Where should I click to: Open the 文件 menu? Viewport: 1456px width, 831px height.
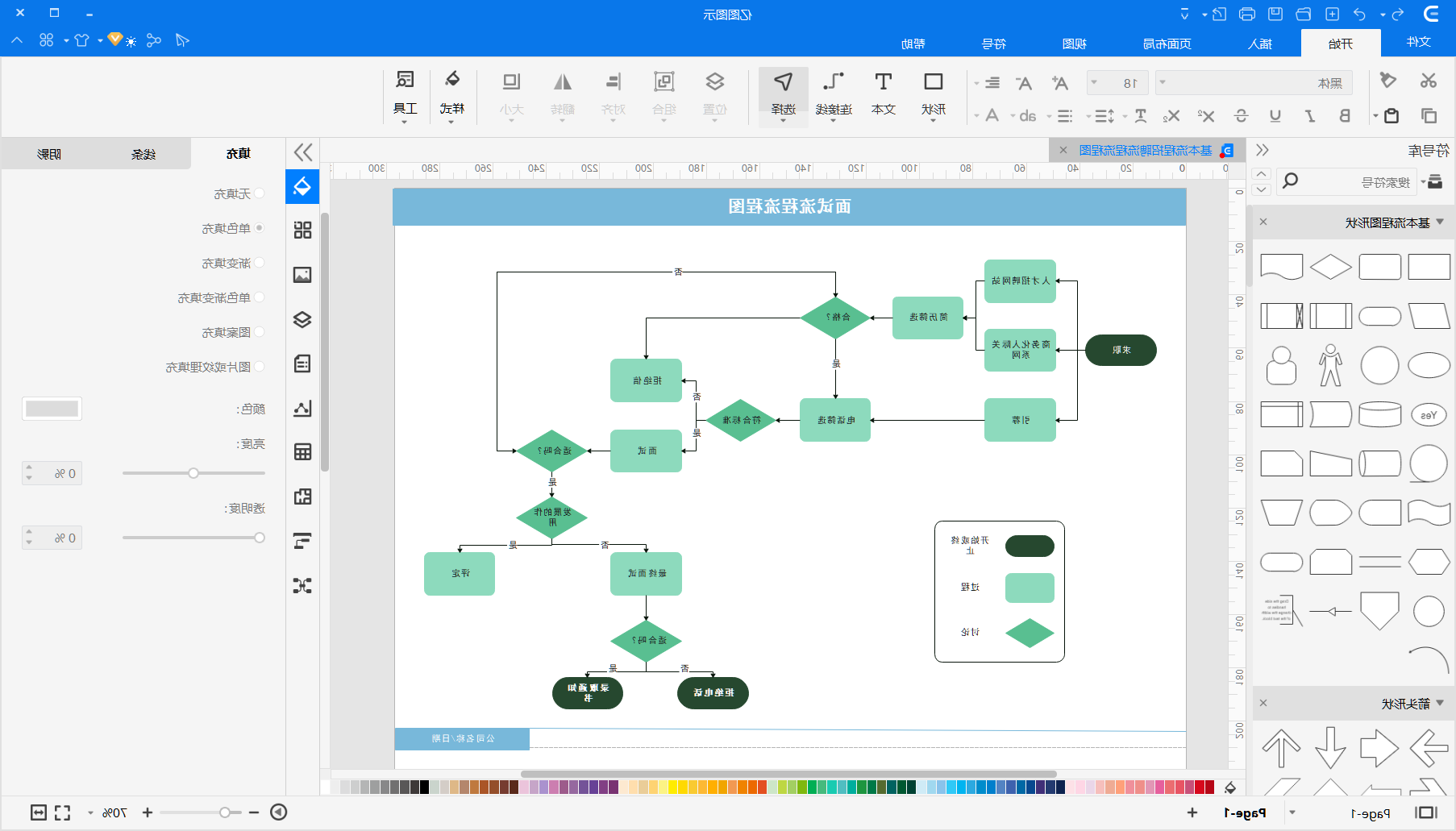coord(1418,42)
